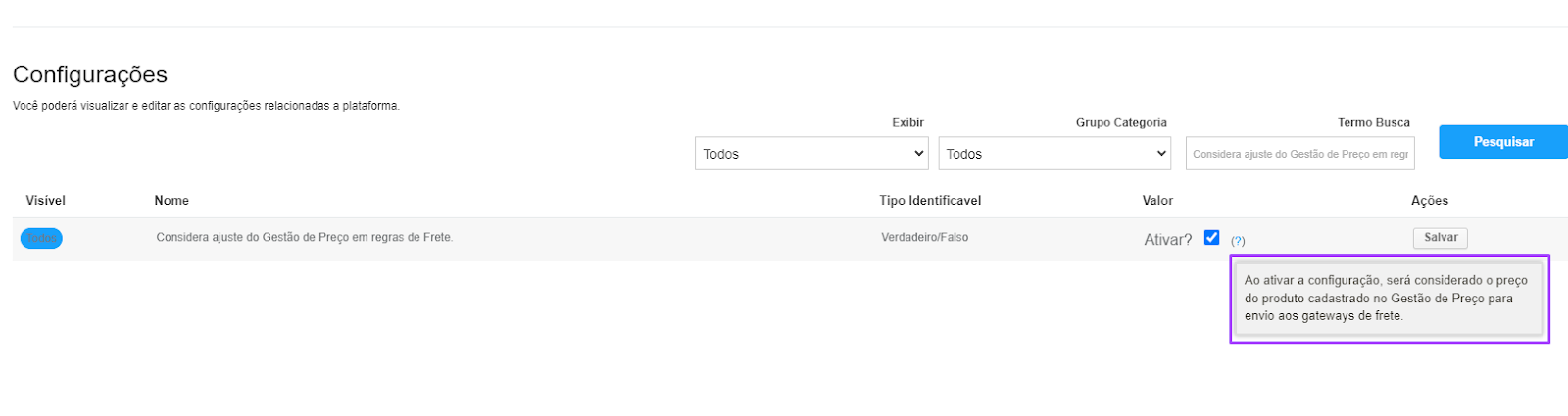Open the Exibir dropdown
Viewport: 1568px width, 416px height.
(x=811, y=154)
